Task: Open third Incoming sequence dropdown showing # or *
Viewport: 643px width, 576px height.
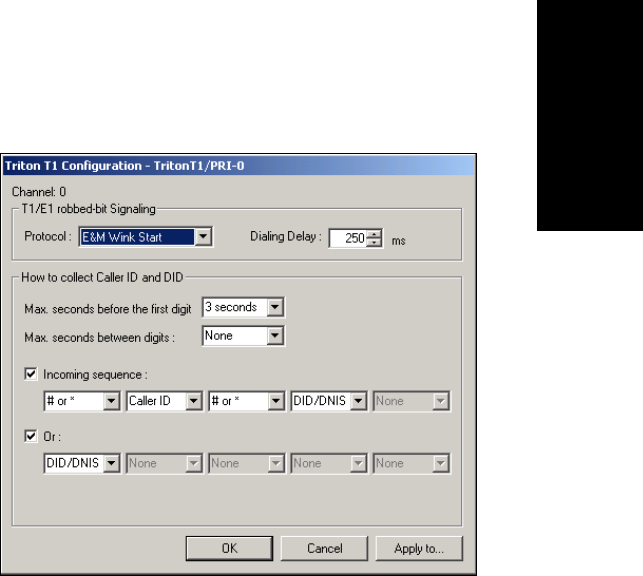Action: [246, 401]
